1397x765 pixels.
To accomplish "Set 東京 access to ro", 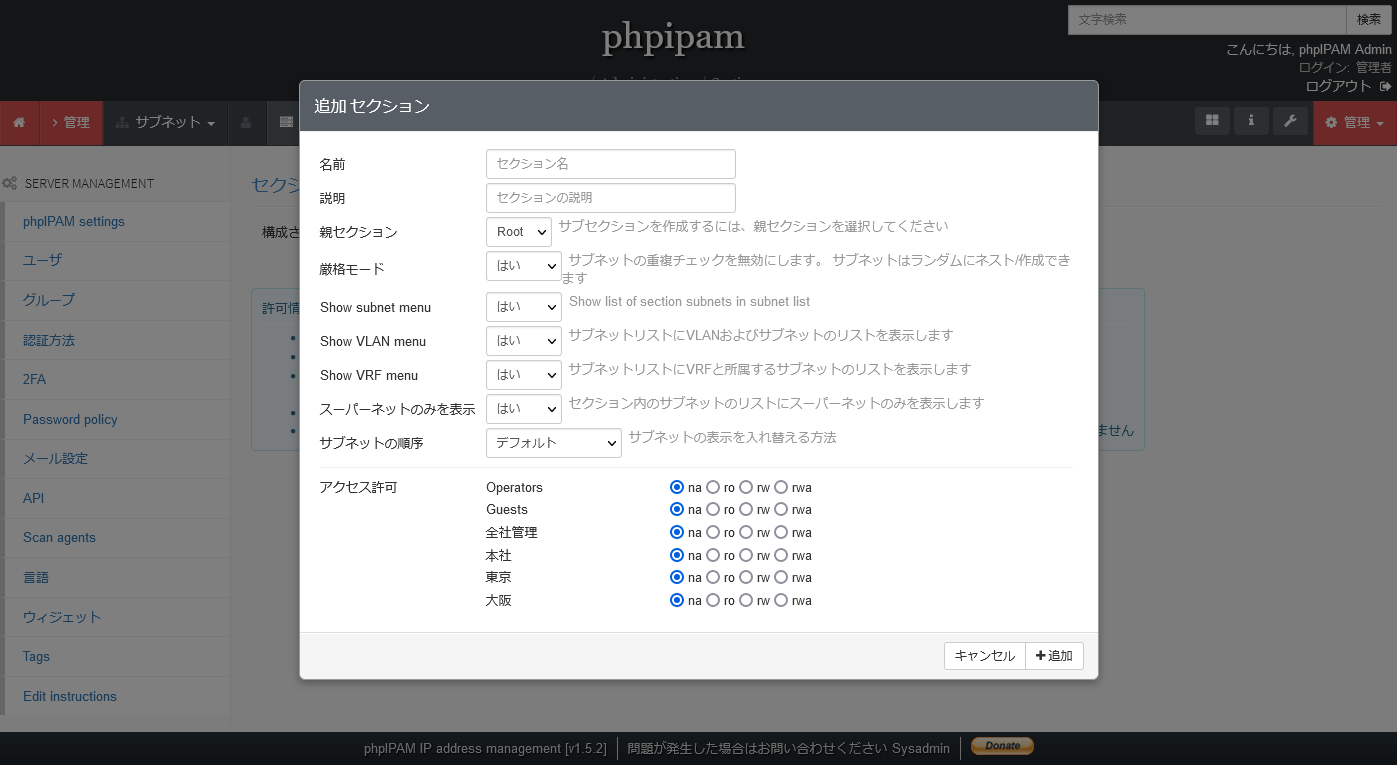I will pos(713,577).
